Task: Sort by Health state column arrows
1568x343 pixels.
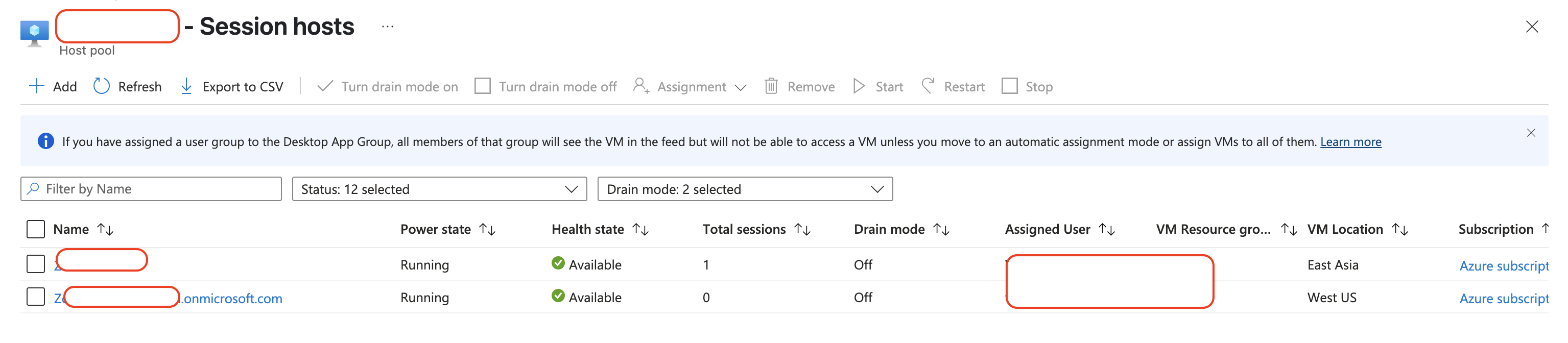Action: (640, 229)
